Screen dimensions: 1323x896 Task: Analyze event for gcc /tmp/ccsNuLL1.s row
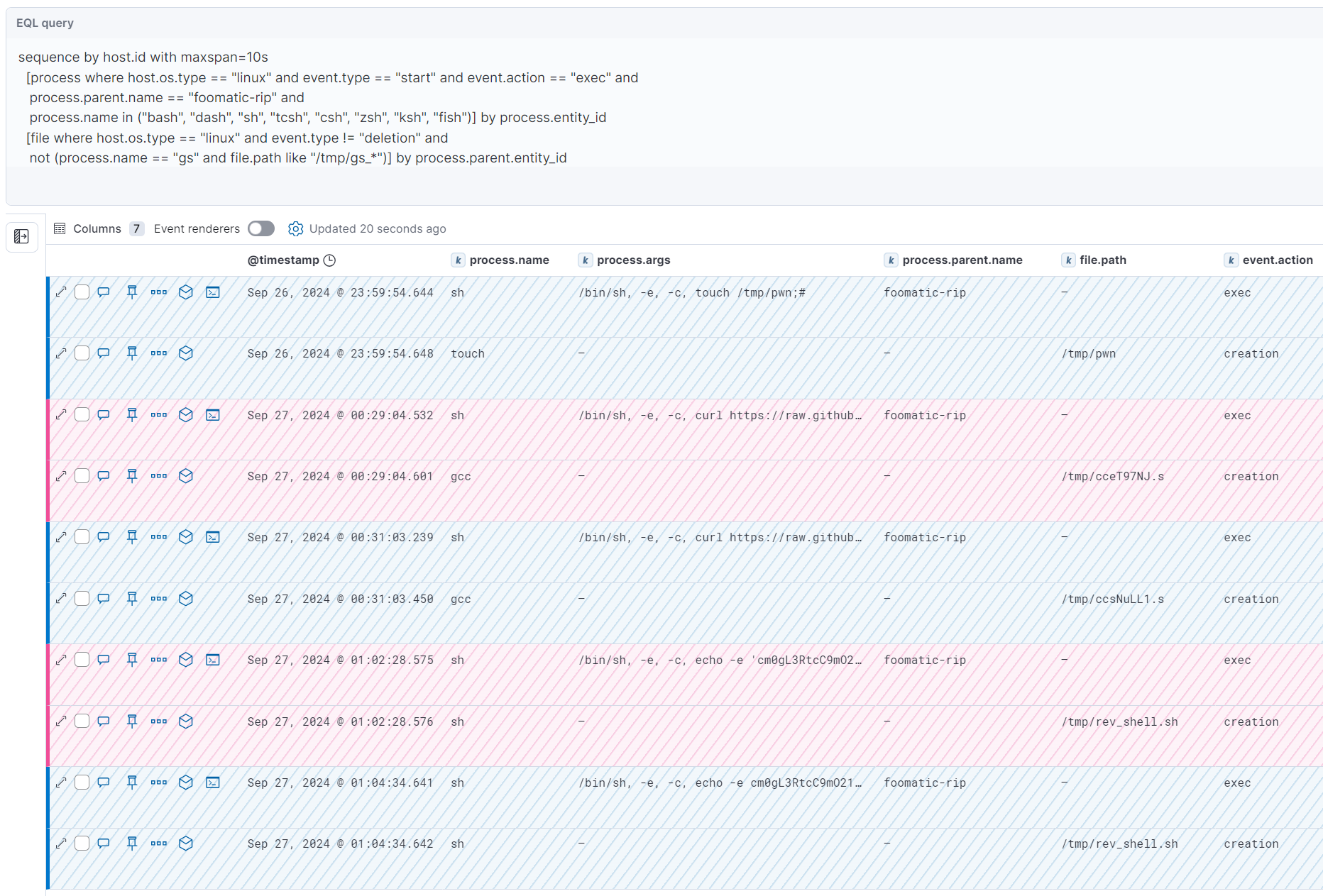click(186, 599)
